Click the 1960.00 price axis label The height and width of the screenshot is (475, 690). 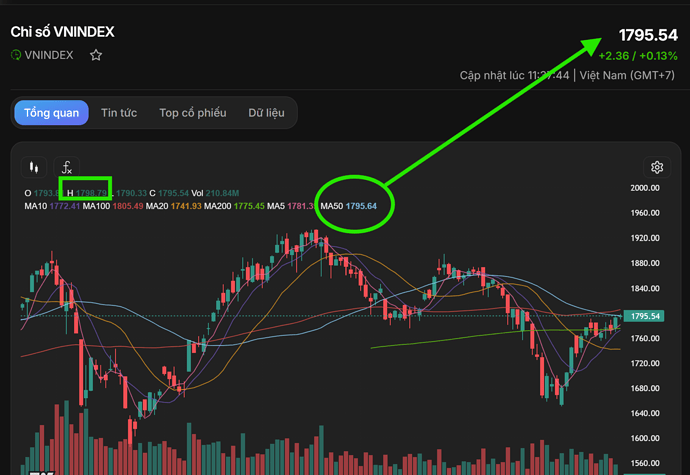click(645, 213)
